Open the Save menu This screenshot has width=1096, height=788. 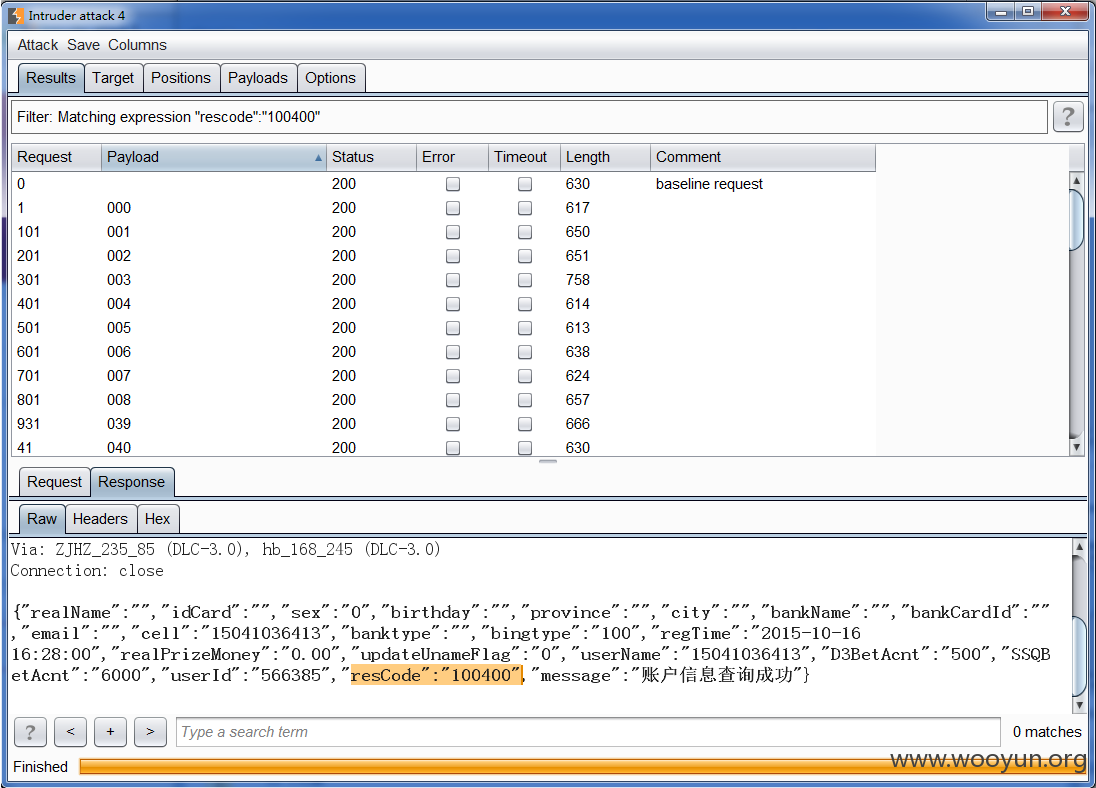pos(83,45)
